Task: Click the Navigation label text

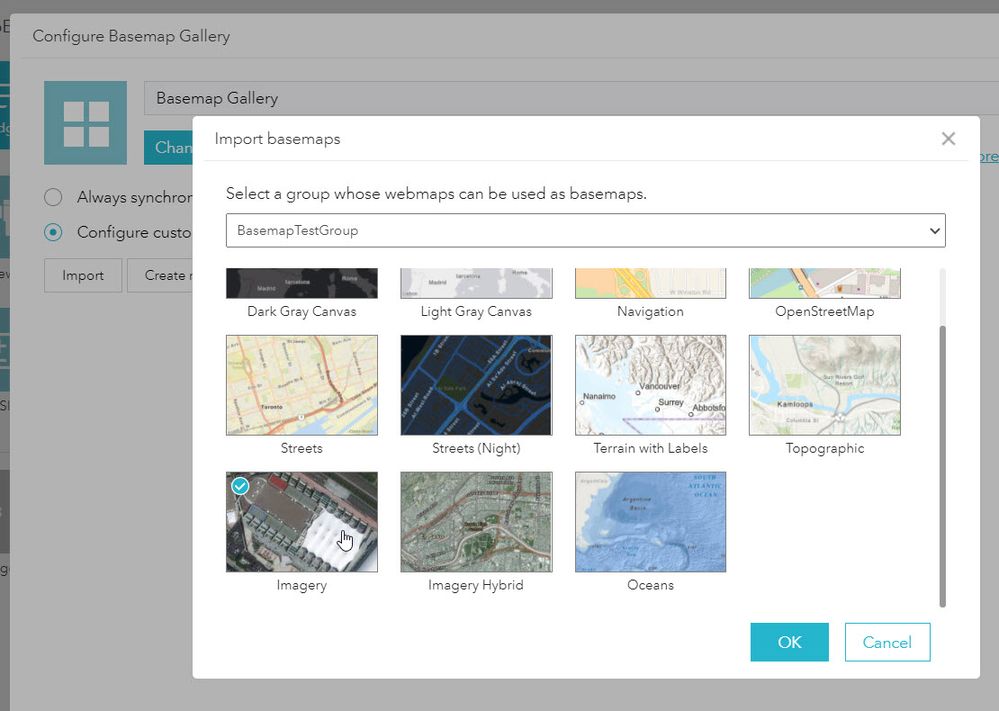Action: tap(650, 312)
